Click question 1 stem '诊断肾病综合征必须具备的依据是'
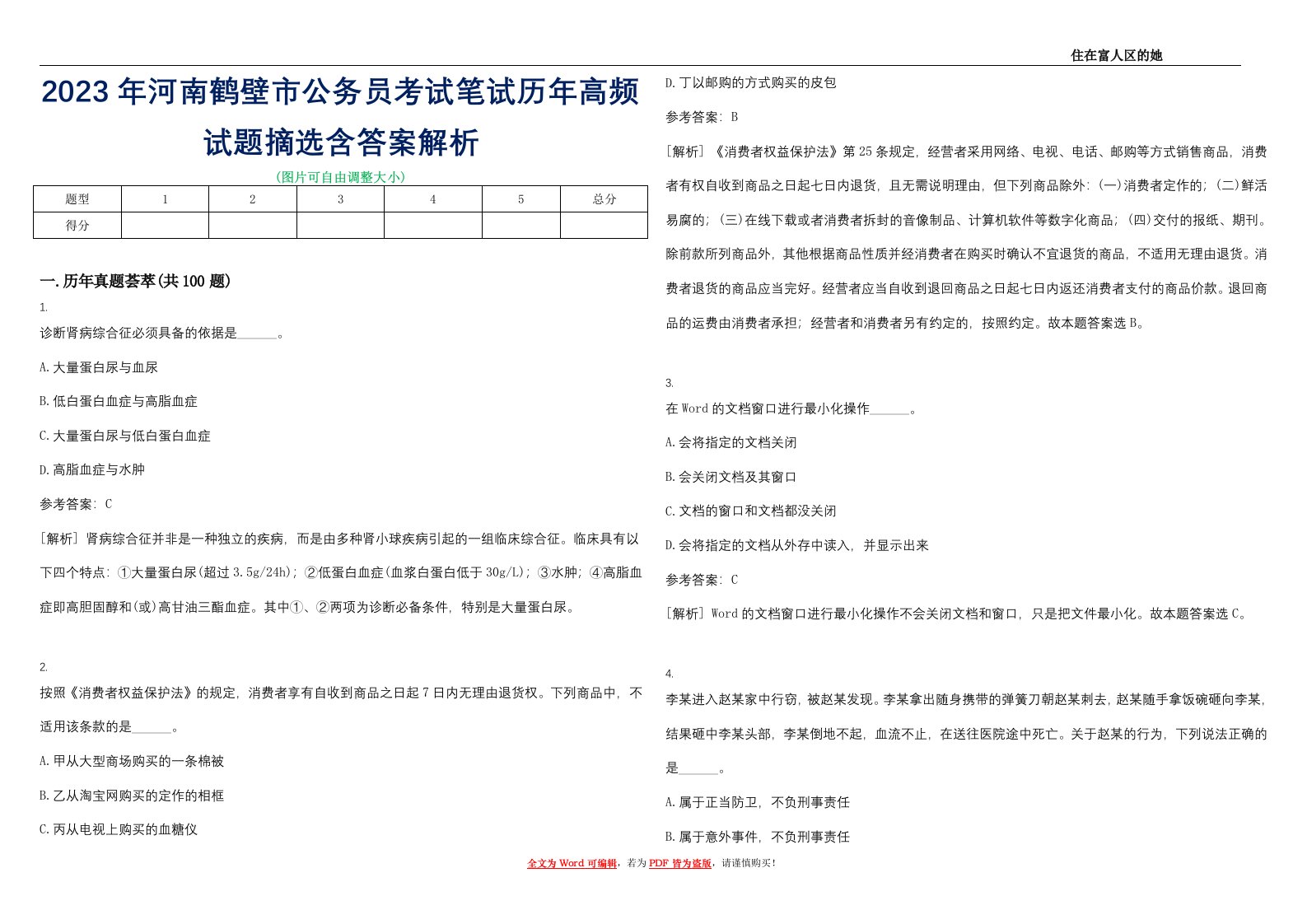1307x924 pixels. (x=161, y=334)
